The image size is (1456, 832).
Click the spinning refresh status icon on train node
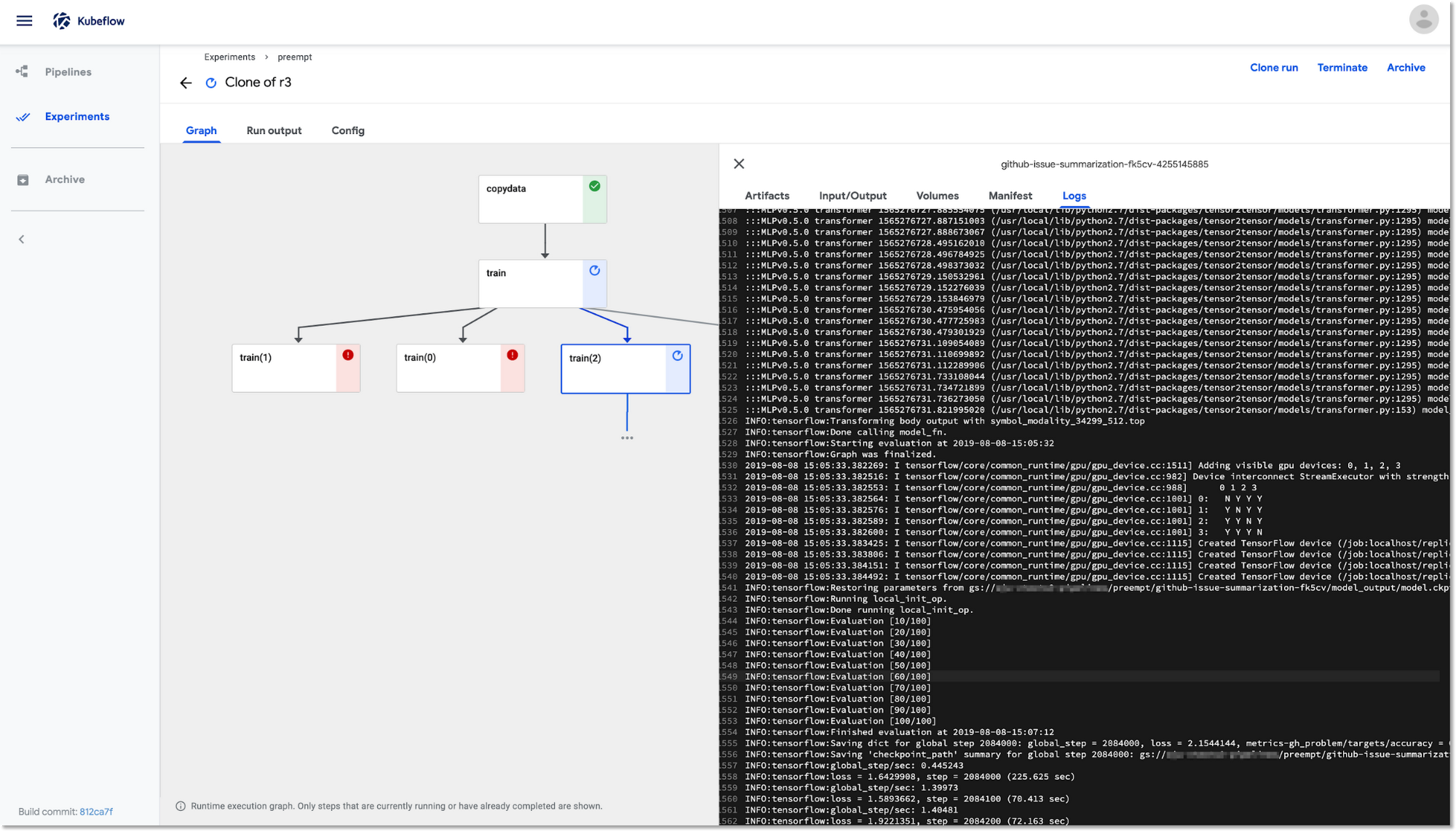593,271
